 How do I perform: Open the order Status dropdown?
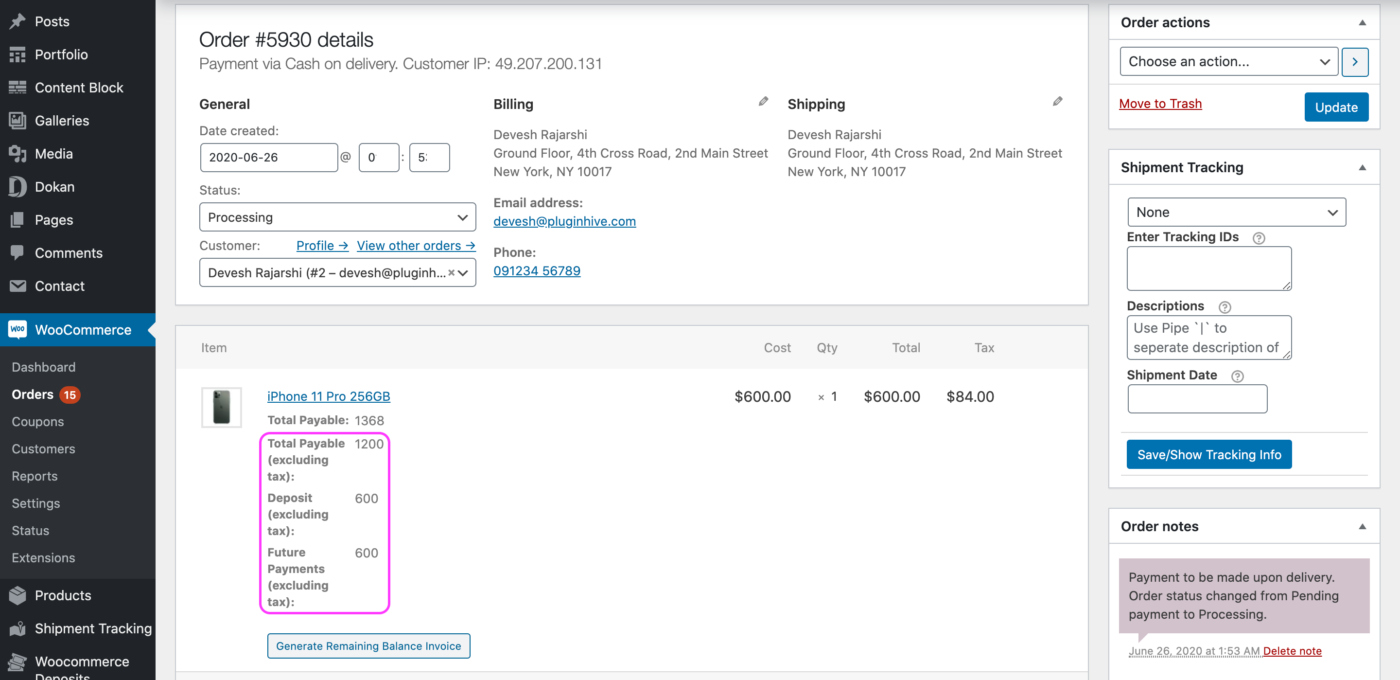tap(338, 217)
